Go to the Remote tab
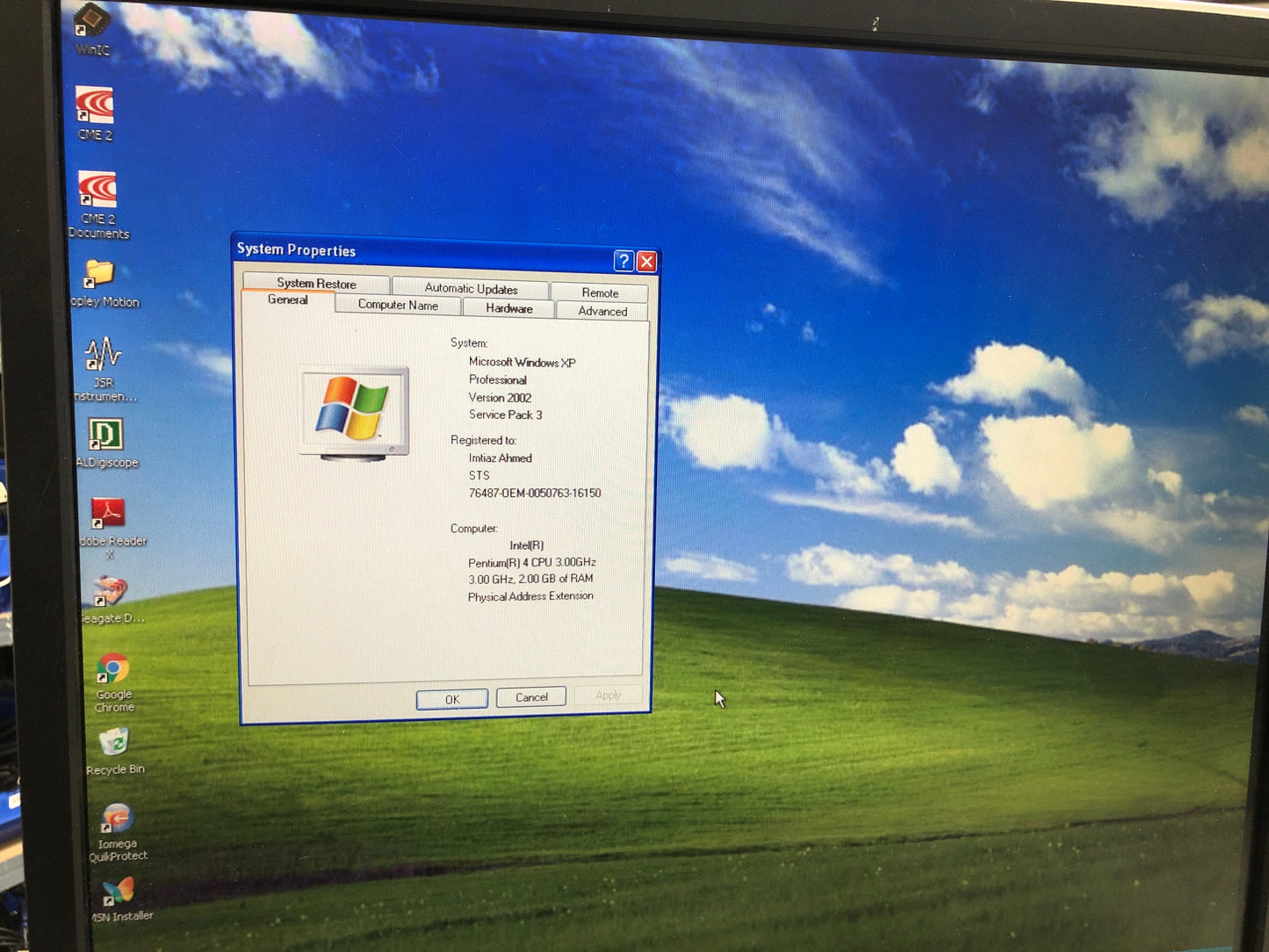1269x952 pixels. [600, 293]
